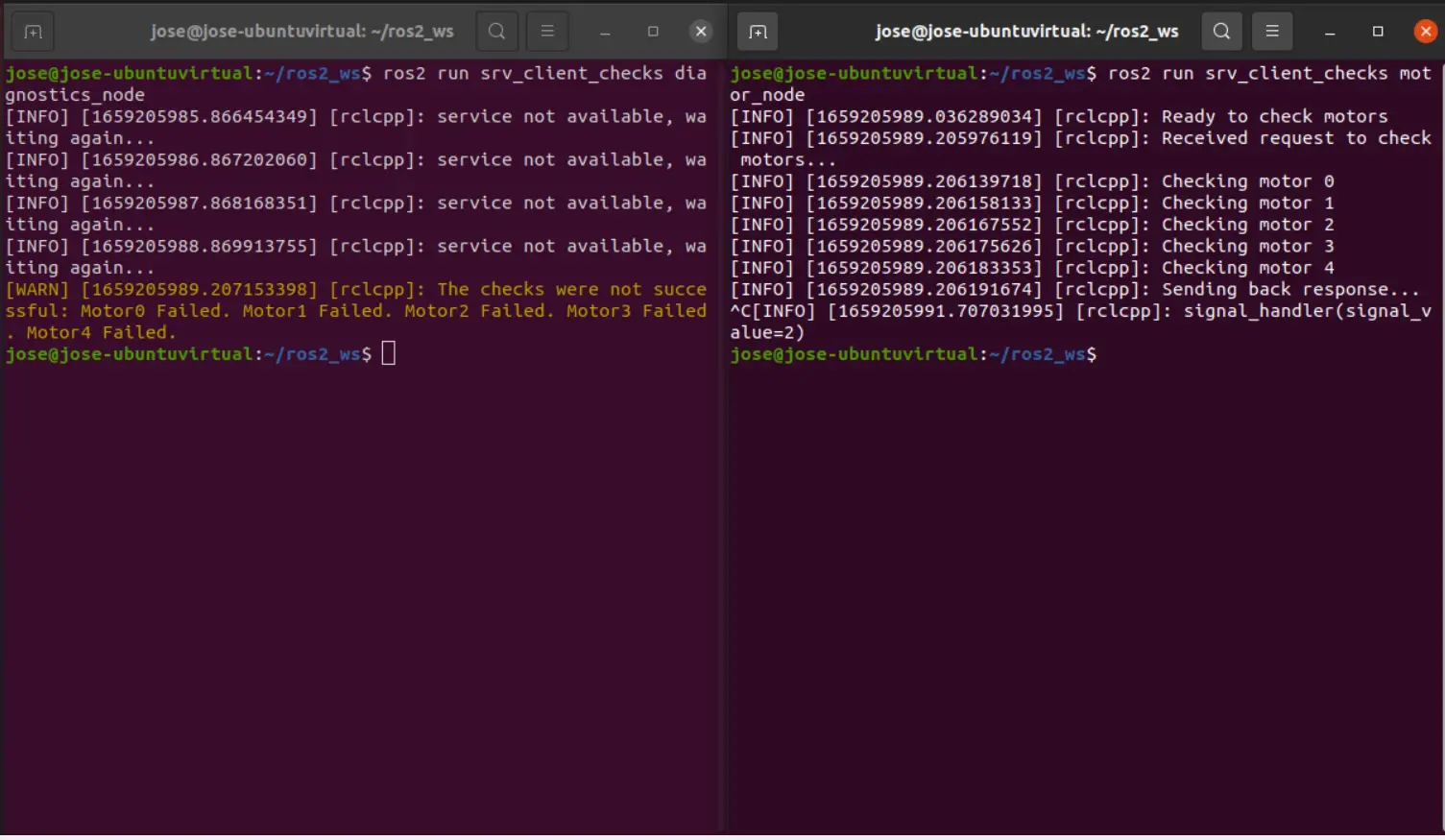Click the search magnifier in the left terminal
The height and width of the screenshot is (840, 1445).
(496, 31)
